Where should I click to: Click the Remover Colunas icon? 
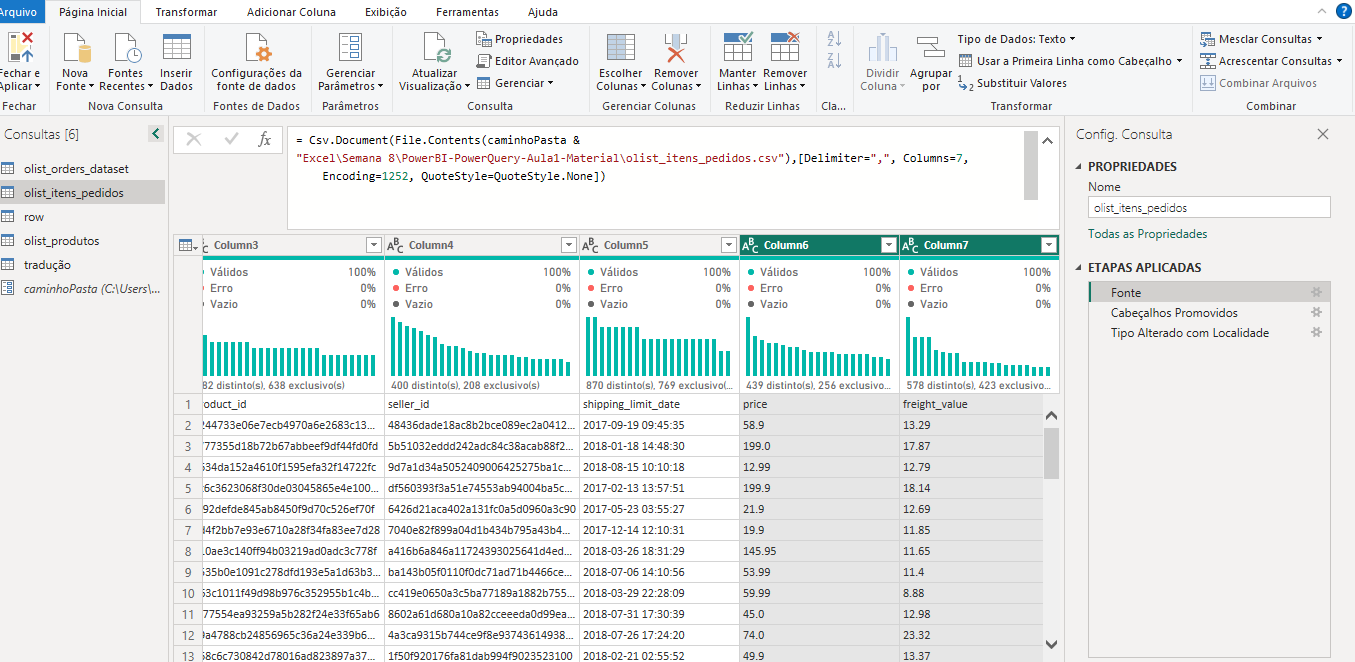pyautogui.click(x=676, y=50)
